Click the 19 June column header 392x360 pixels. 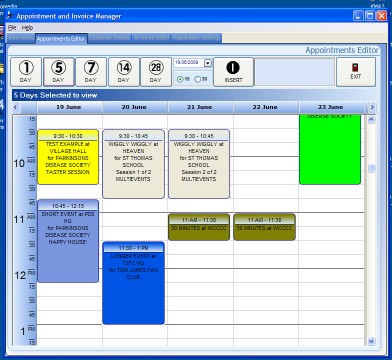click(69, 107)
